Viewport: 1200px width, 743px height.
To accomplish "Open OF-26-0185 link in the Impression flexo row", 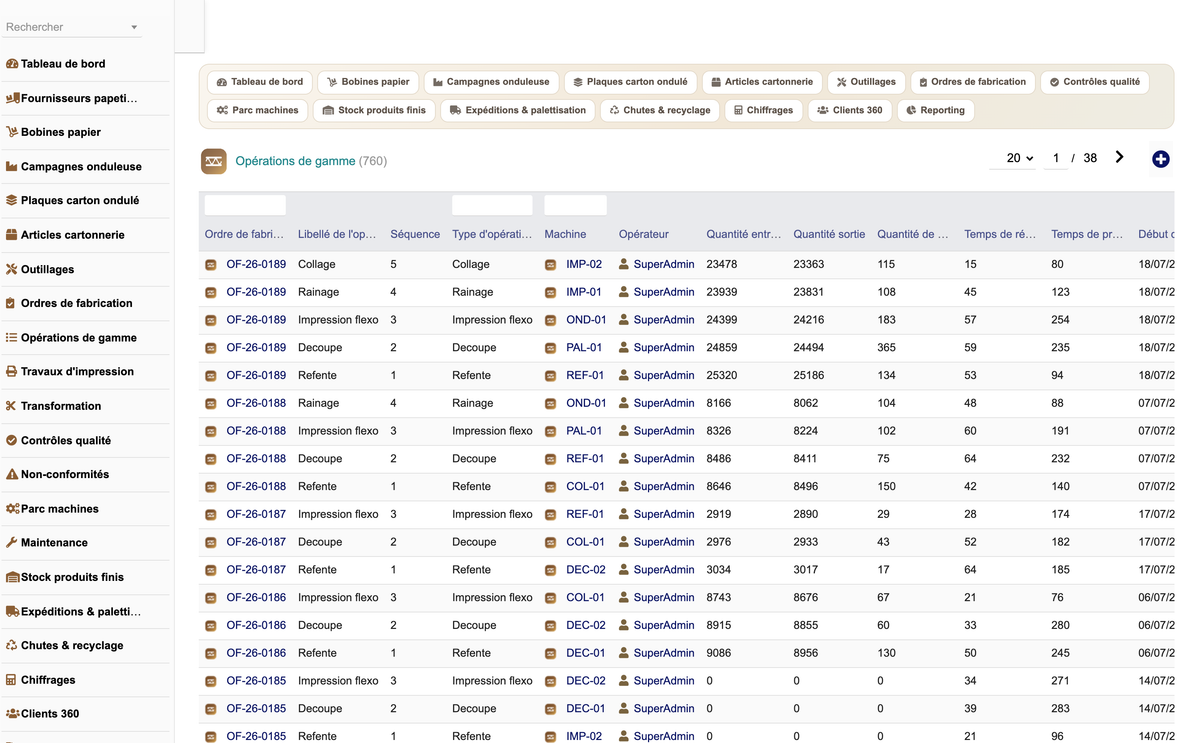I will point(256,680).
